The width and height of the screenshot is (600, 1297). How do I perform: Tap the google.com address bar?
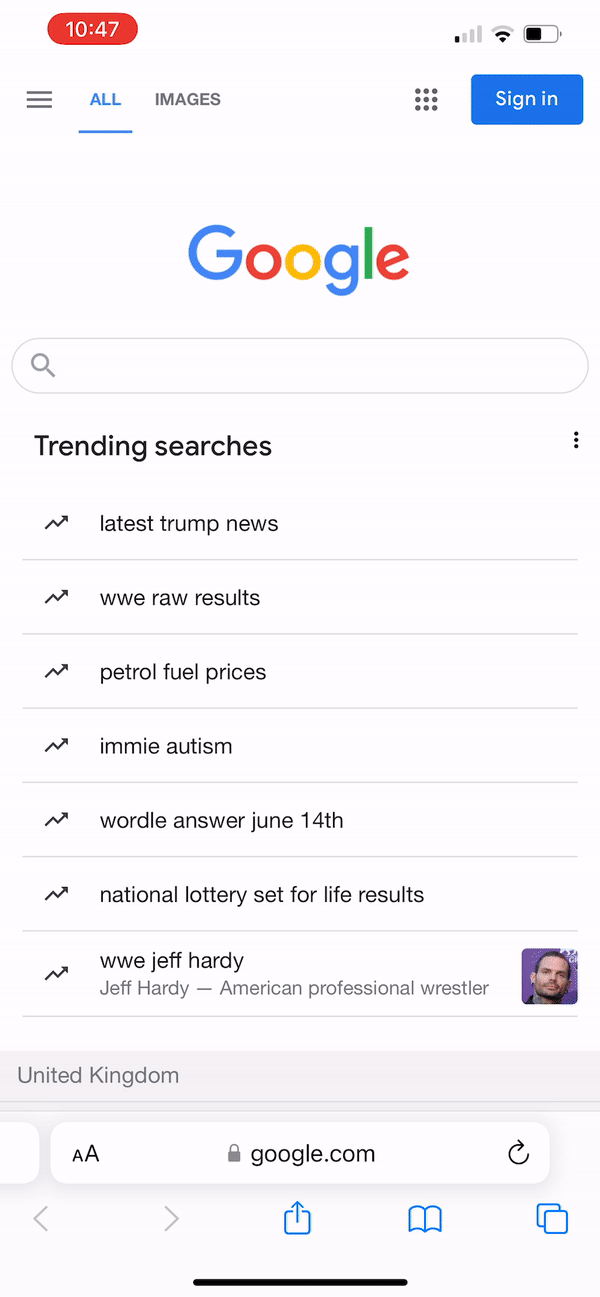pyautogui.click(x=302, y=1154)
